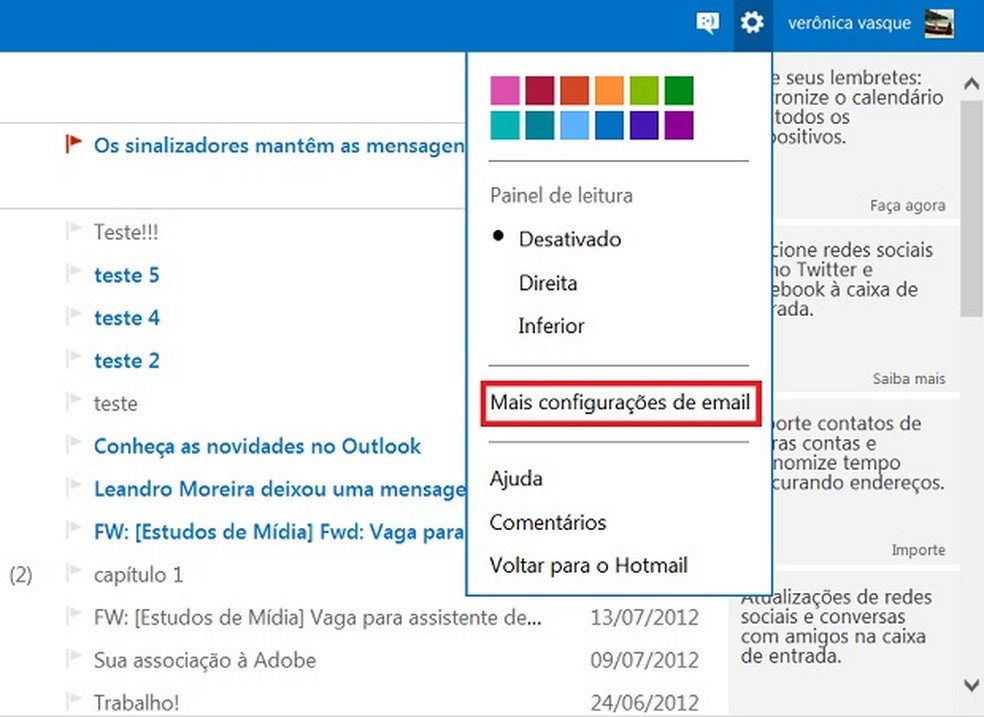Click the red flag beside the flagged messages banner

point(72,144)
